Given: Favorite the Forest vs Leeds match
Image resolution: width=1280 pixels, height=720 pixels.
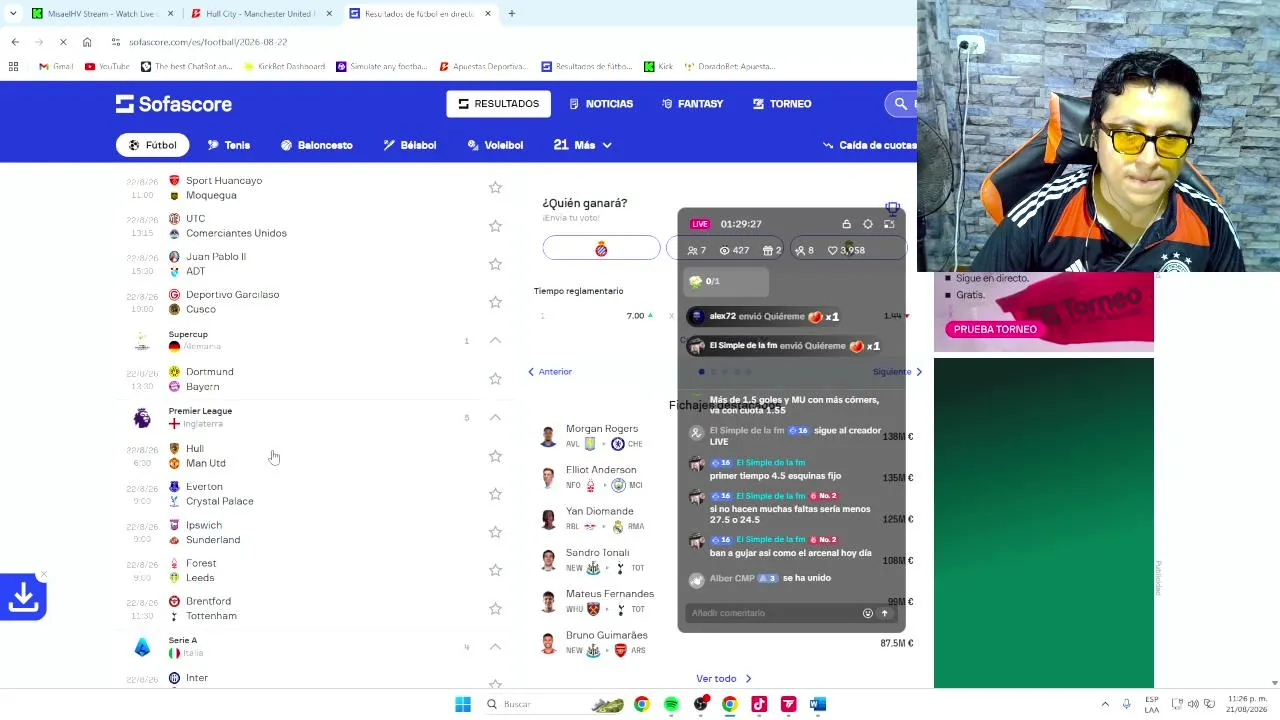Looking at the screenshot, I should pyautogui.click(x=495, y=570).
